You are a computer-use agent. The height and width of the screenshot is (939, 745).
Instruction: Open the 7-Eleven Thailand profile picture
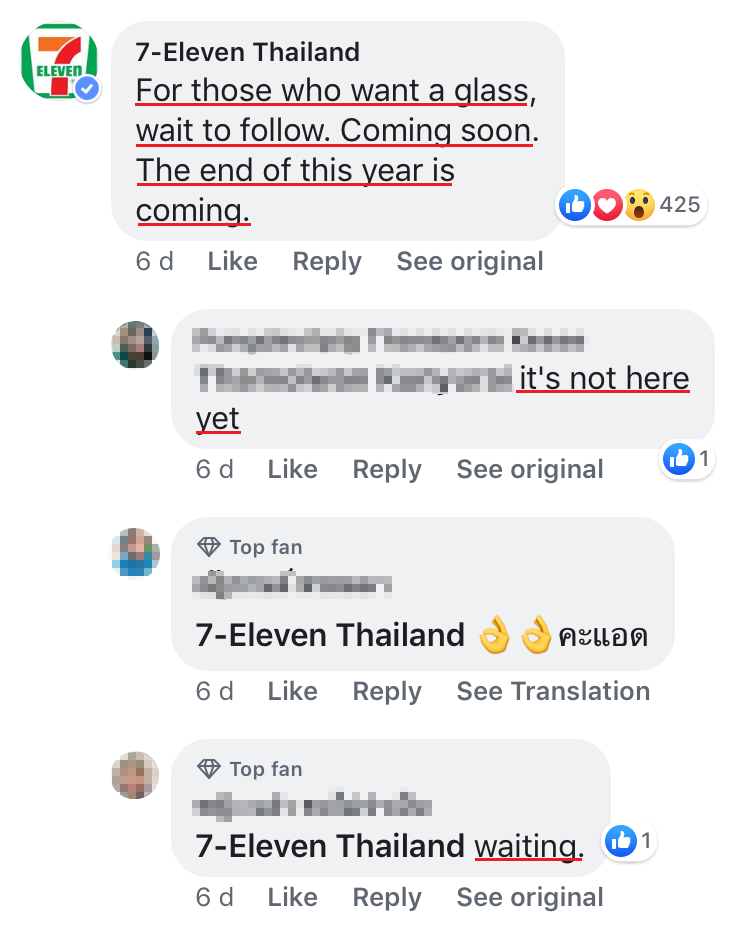(59, 61)
